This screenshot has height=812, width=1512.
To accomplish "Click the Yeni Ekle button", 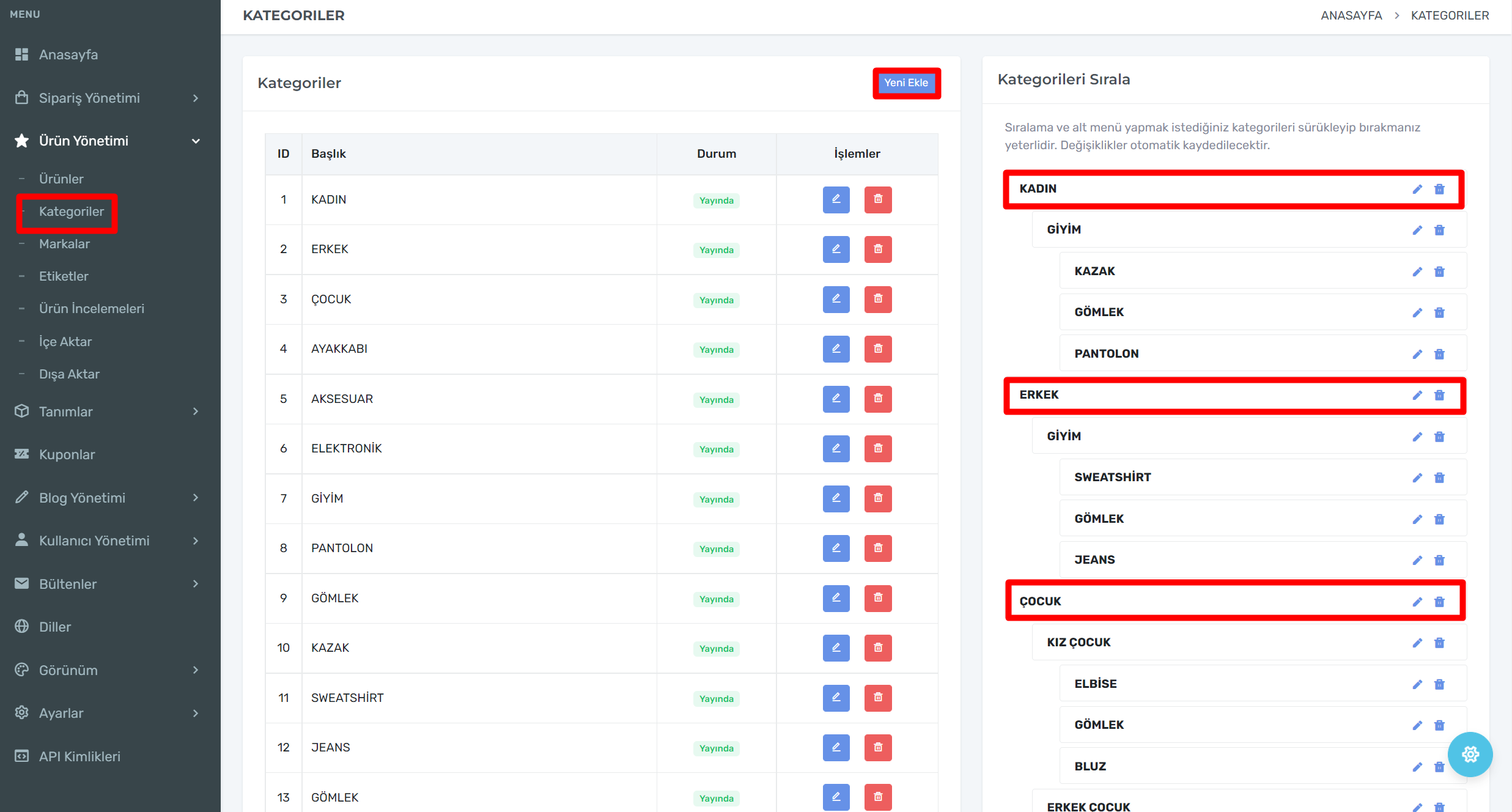I will point(905,83).
